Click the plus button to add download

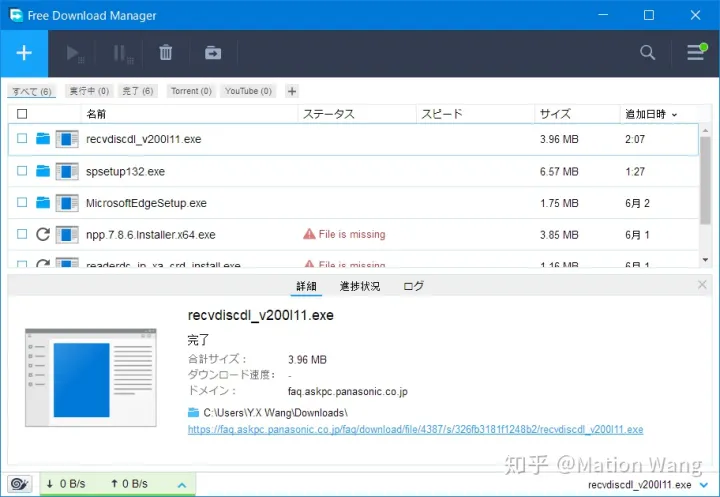24,53
